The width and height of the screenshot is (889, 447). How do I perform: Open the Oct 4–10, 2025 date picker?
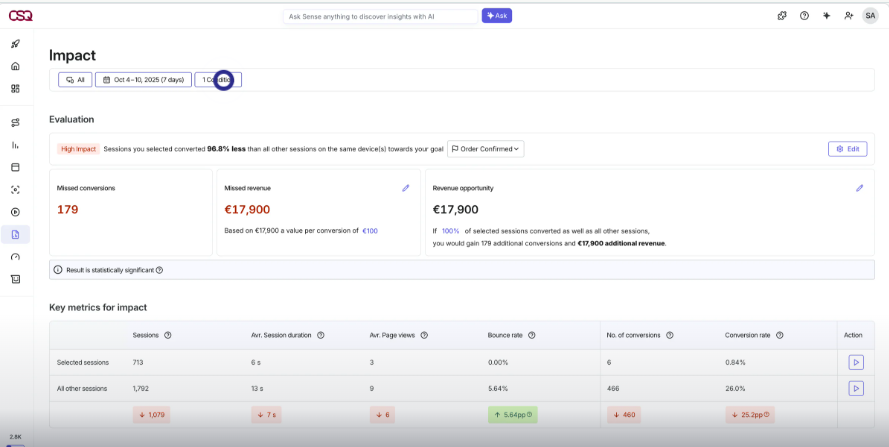click(143, 80)
